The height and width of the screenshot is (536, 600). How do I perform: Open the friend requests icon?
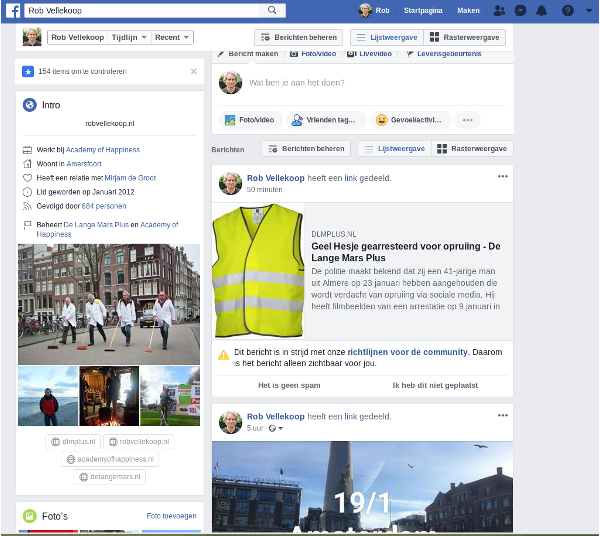(499, 10)
